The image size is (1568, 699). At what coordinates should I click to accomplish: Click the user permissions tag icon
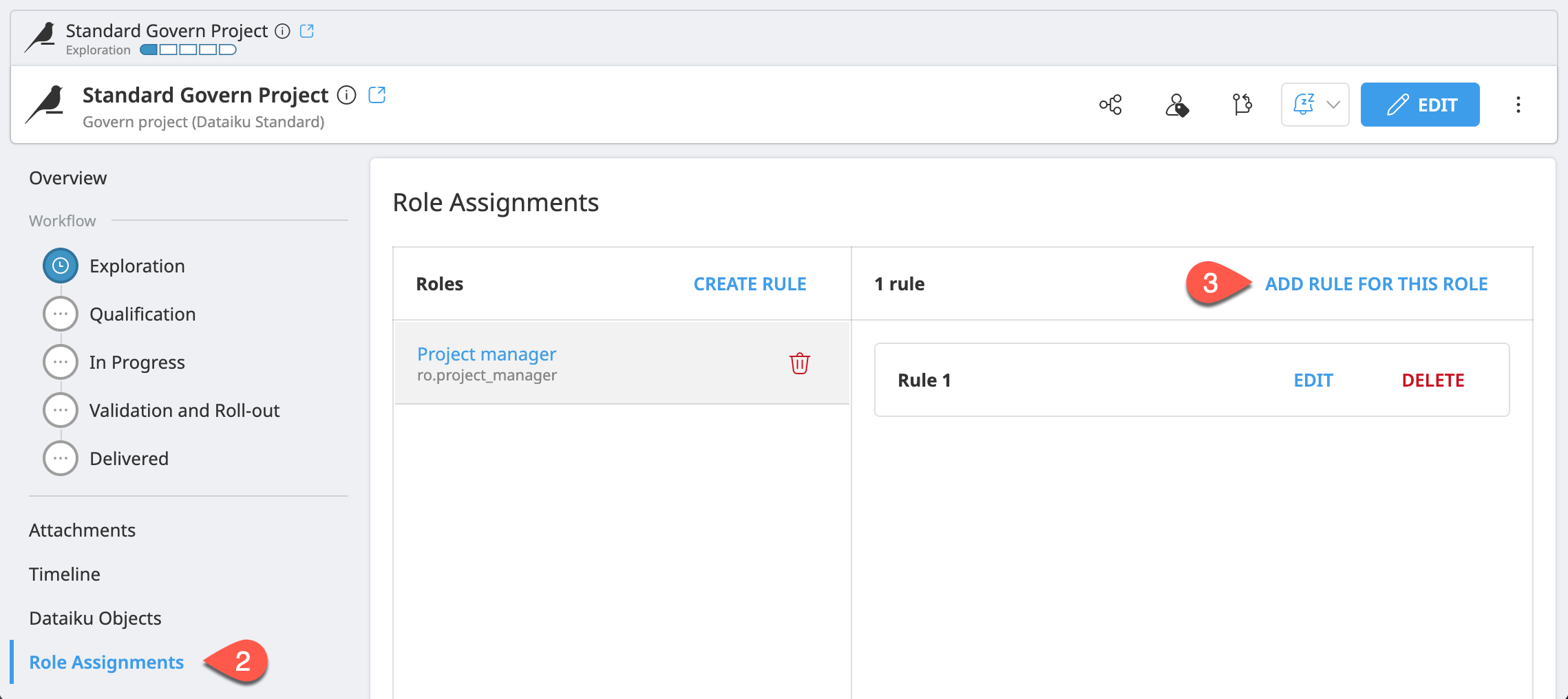pyautogui.click(x=1176, y=105)
